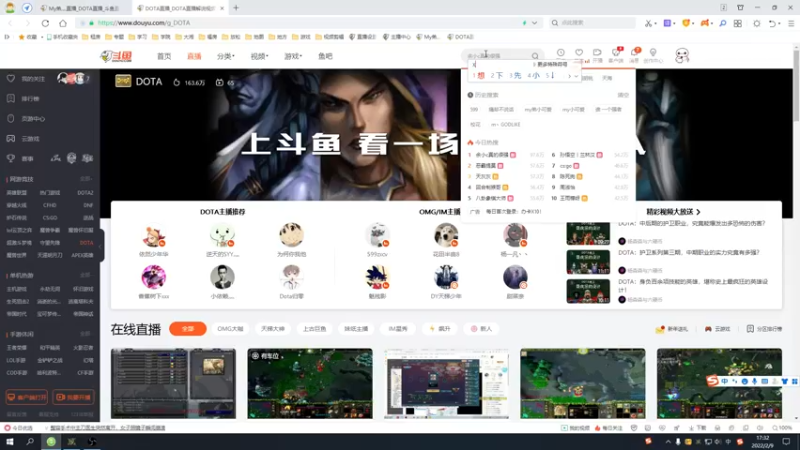Open hot search item ranked 7 cxgo

click(x=566, y=166)
